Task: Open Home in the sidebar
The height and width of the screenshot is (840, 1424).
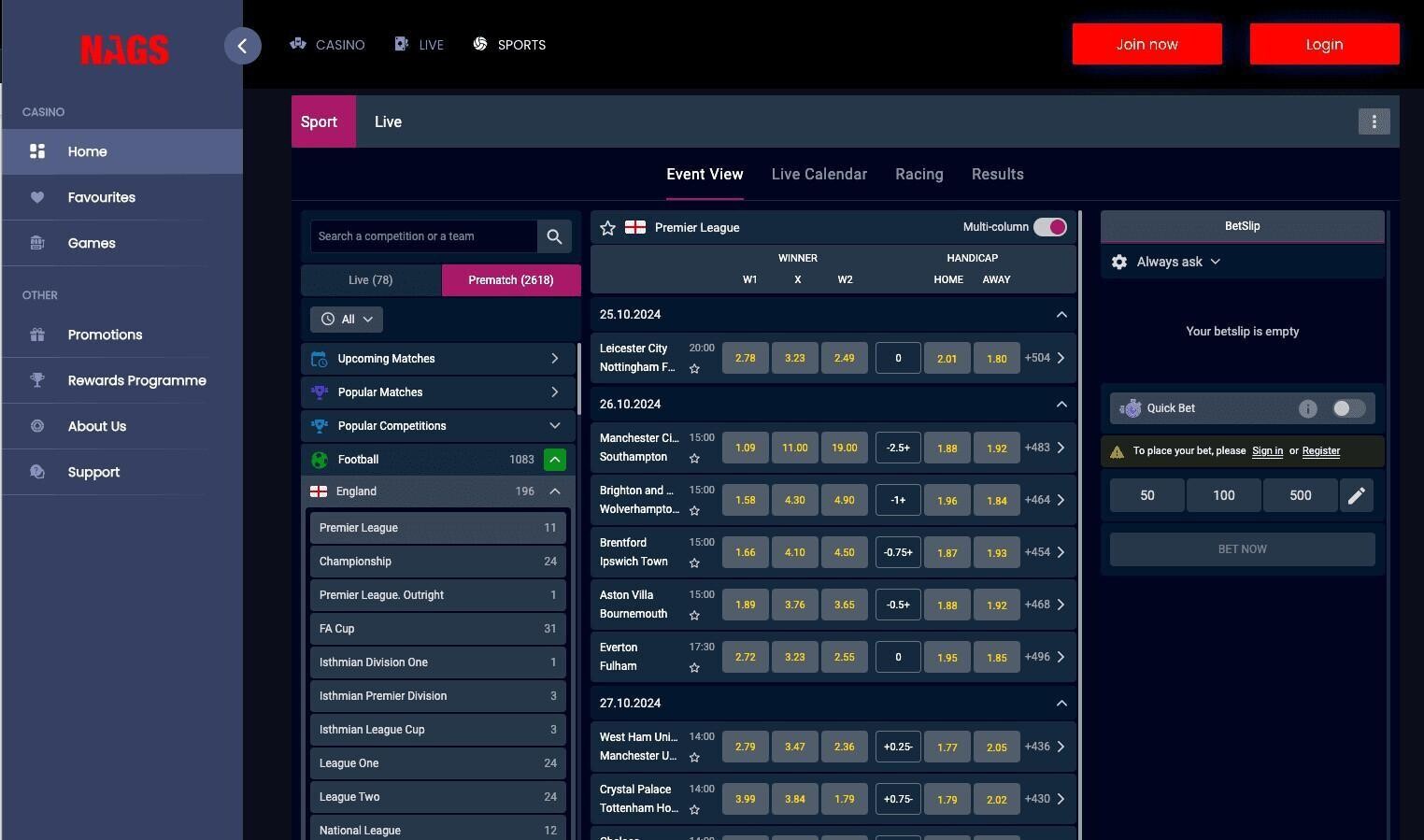Action: tap(122, 151)
